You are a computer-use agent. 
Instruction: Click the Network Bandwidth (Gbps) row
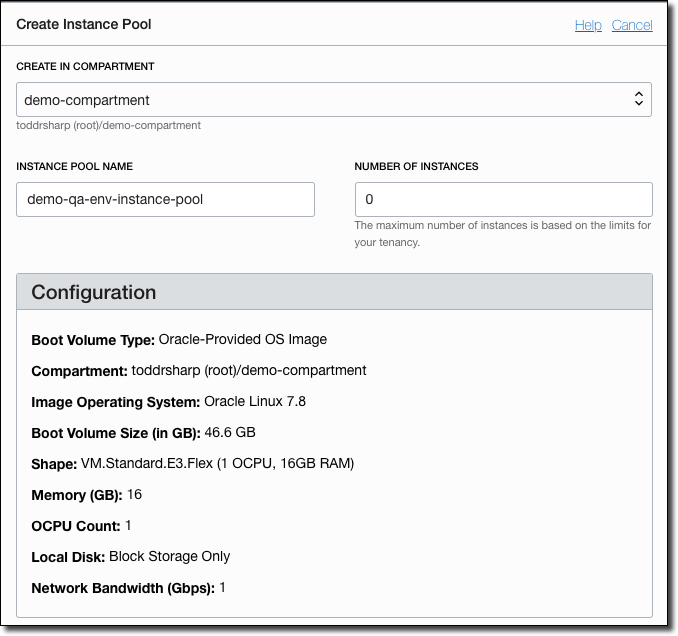pos(128,588)
